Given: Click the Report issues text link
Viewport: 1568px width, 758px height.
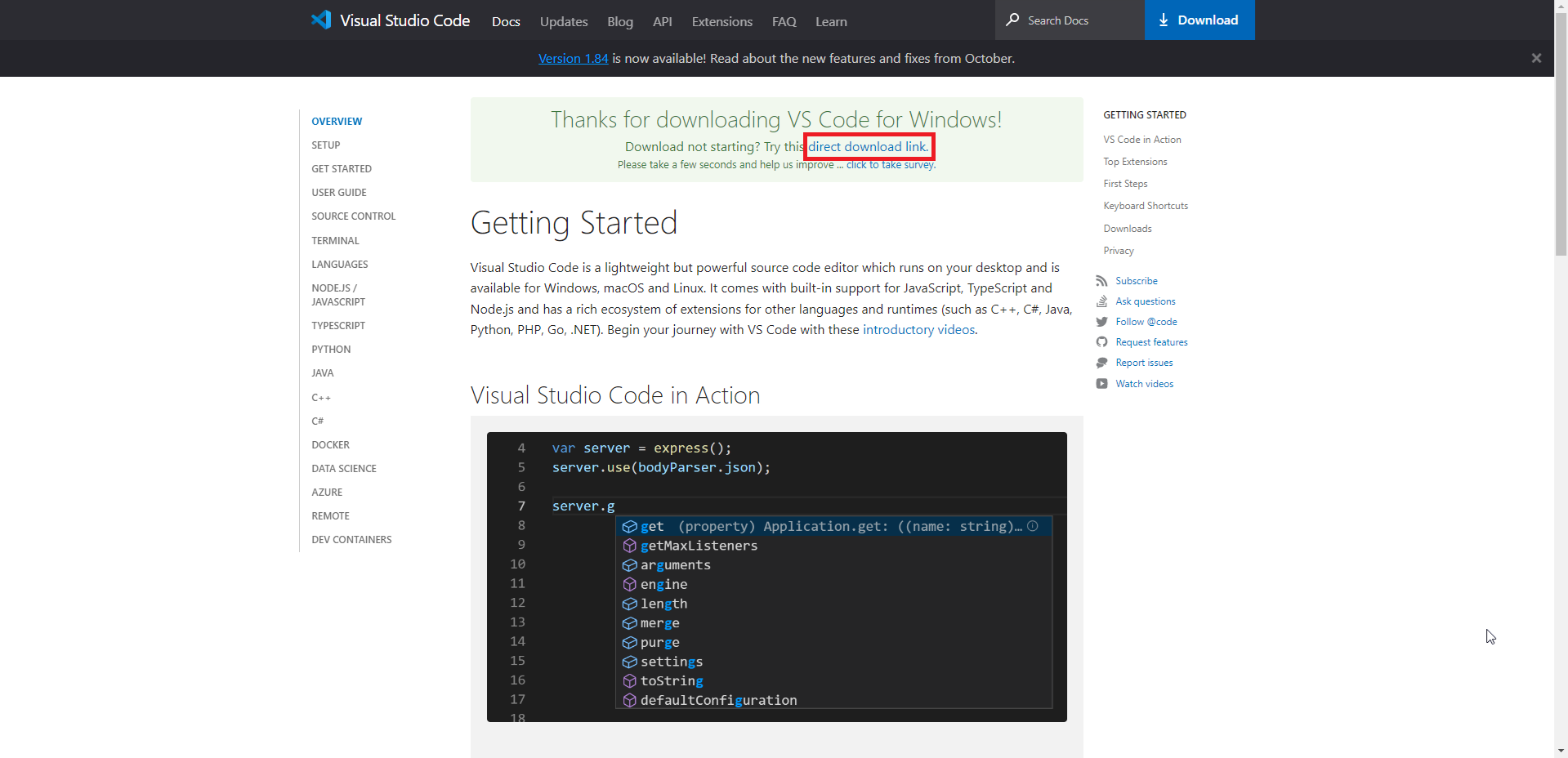Looking at the screenshot, I should (x=1144, y=363).
